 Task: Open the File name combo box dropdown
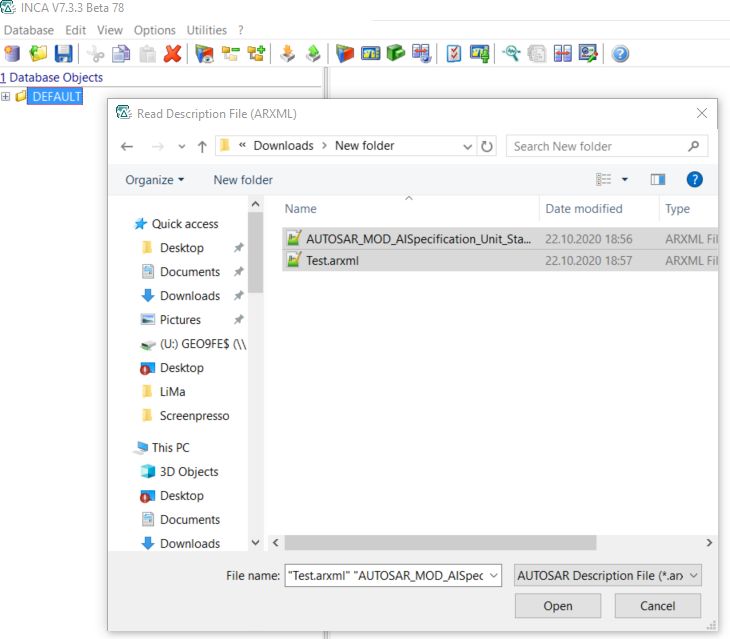(494, 576)
